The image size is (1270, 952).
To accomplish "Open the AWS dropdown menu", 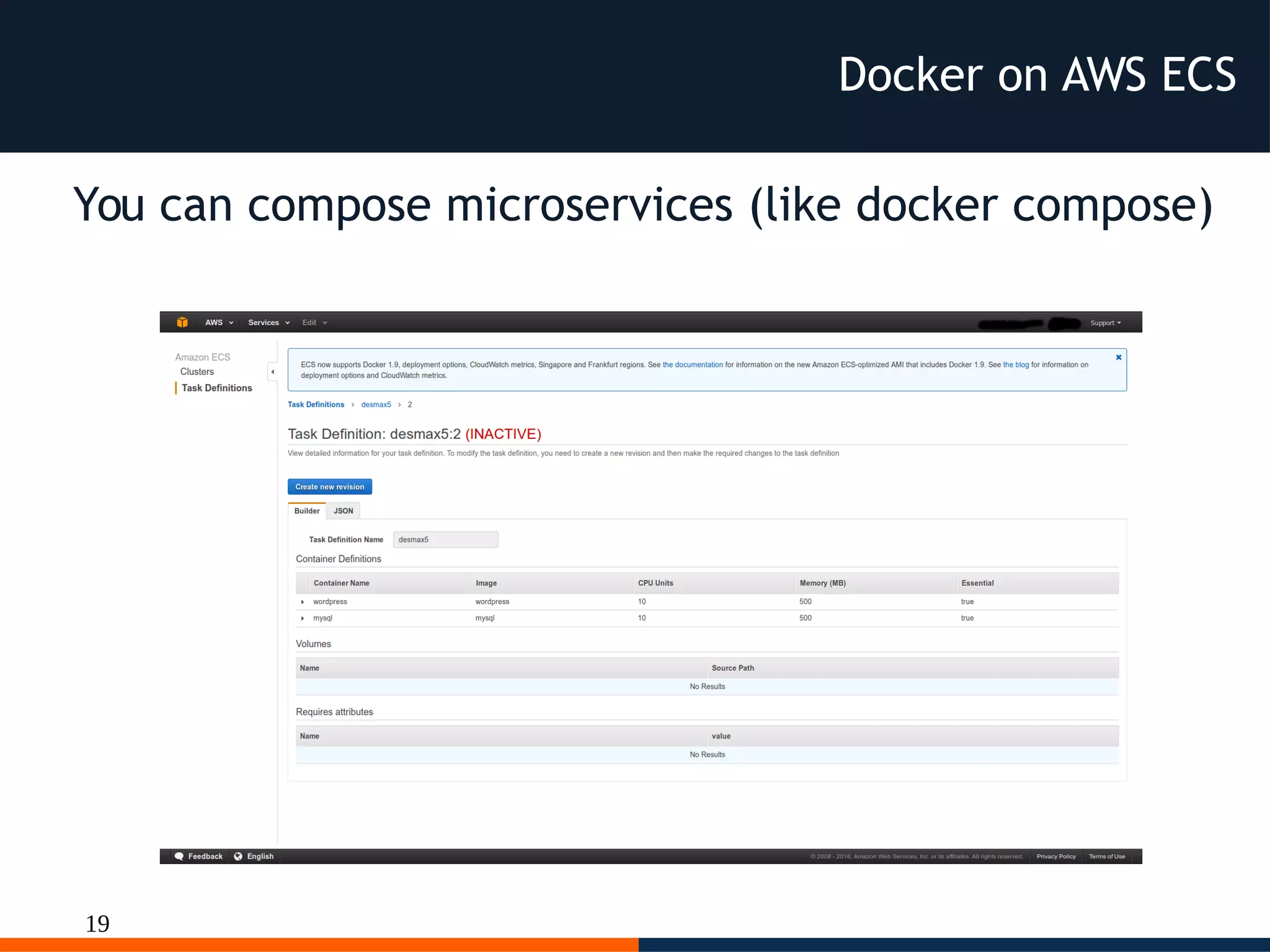I will (x=219, y=322).
